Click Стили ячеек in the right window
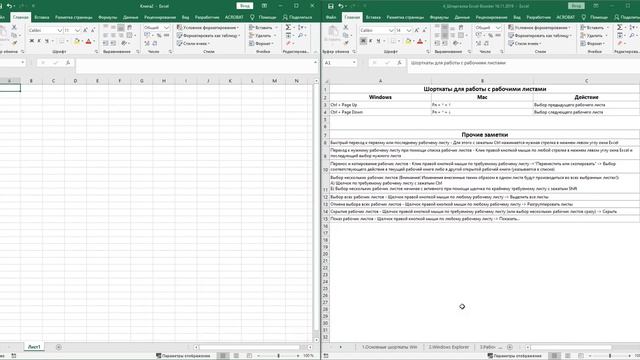Screen dimensions: 640x360 coord(525,43)
